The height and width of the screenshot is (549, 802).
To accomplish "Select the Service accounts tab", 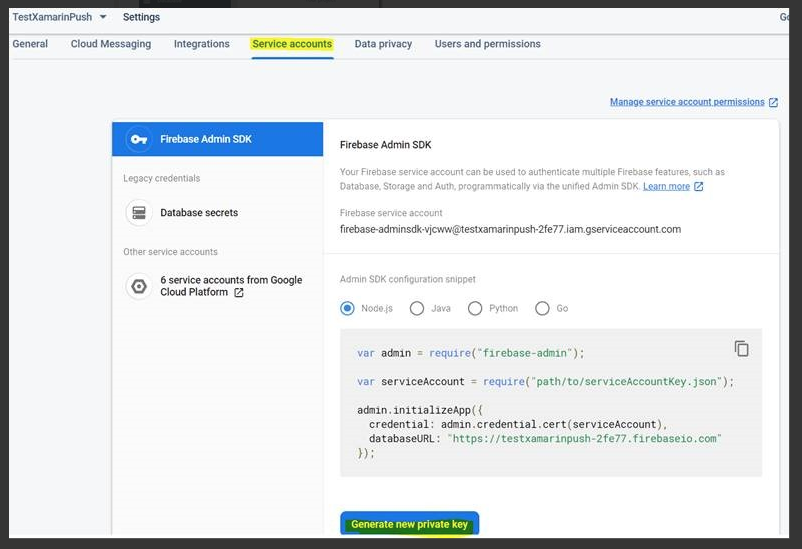I will point(292,44).
